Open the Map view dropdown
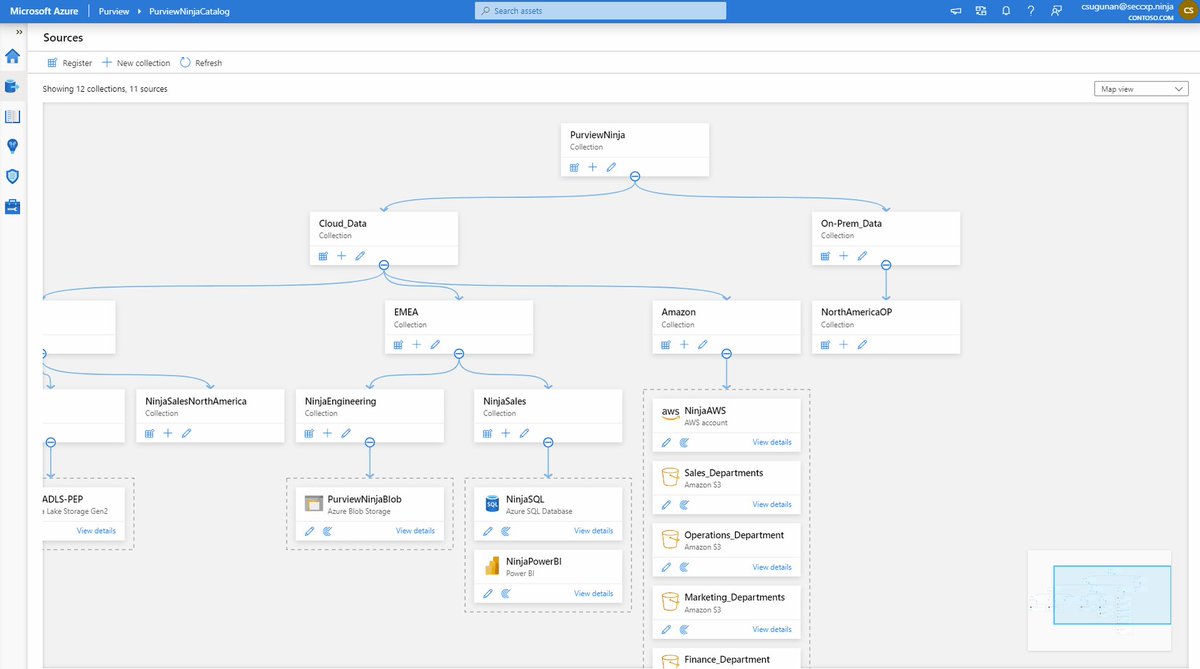Viewport: 1200px width, 669px height. tap(1141, 89)
